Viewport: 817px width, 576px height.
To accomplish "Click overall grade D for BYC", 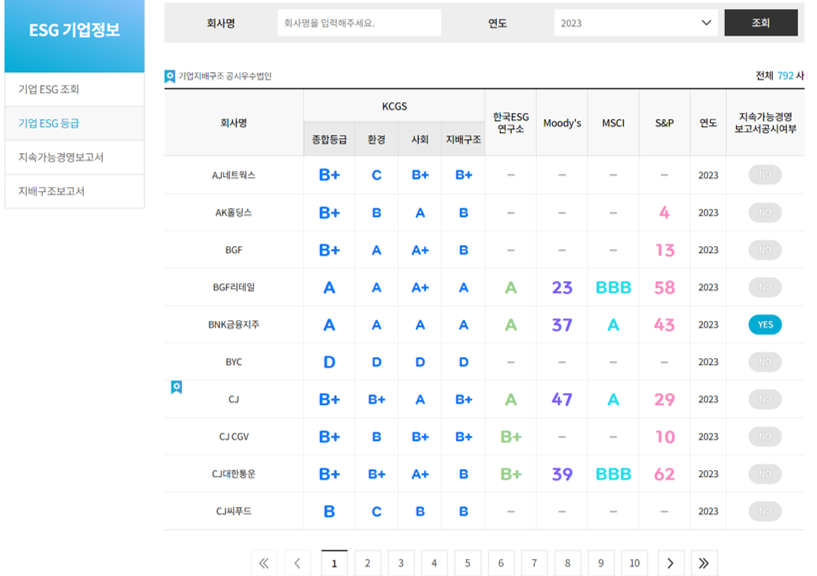I will point(329,362).
